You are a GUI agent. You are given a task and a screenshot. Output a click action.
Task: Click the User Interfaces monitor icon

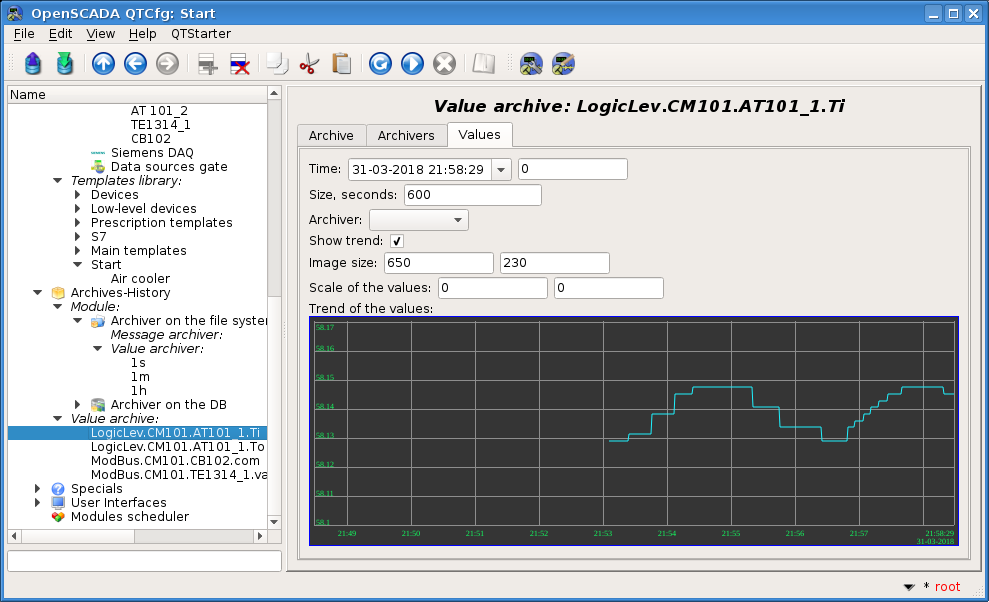point(58,503)
